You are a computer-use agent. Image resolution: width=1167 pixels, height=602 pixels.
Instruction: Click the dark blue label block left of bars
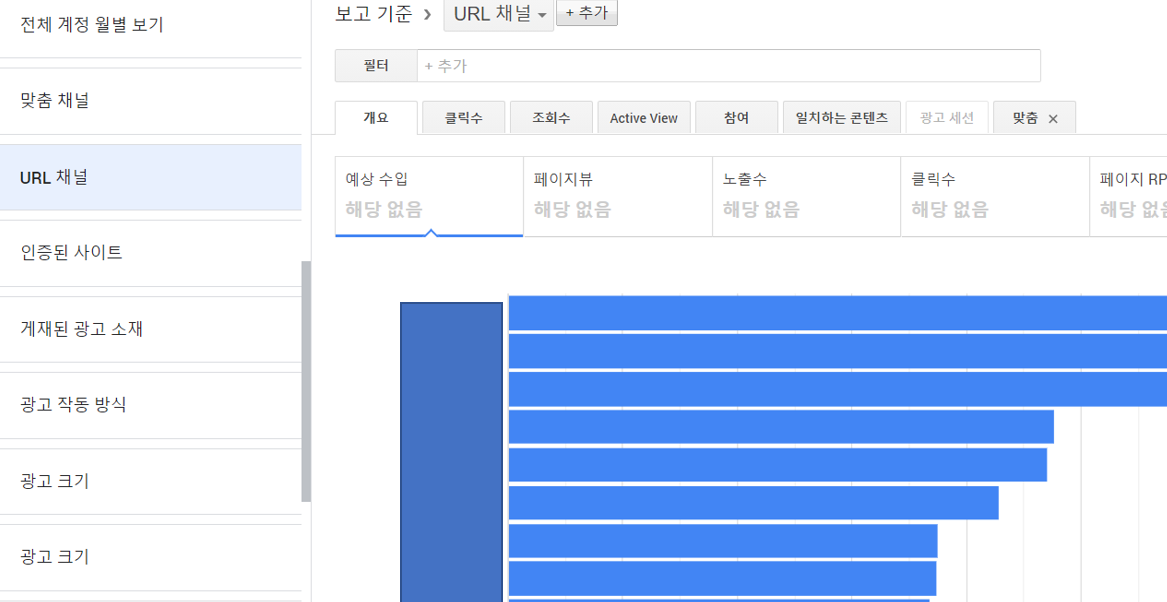[452, 452]
